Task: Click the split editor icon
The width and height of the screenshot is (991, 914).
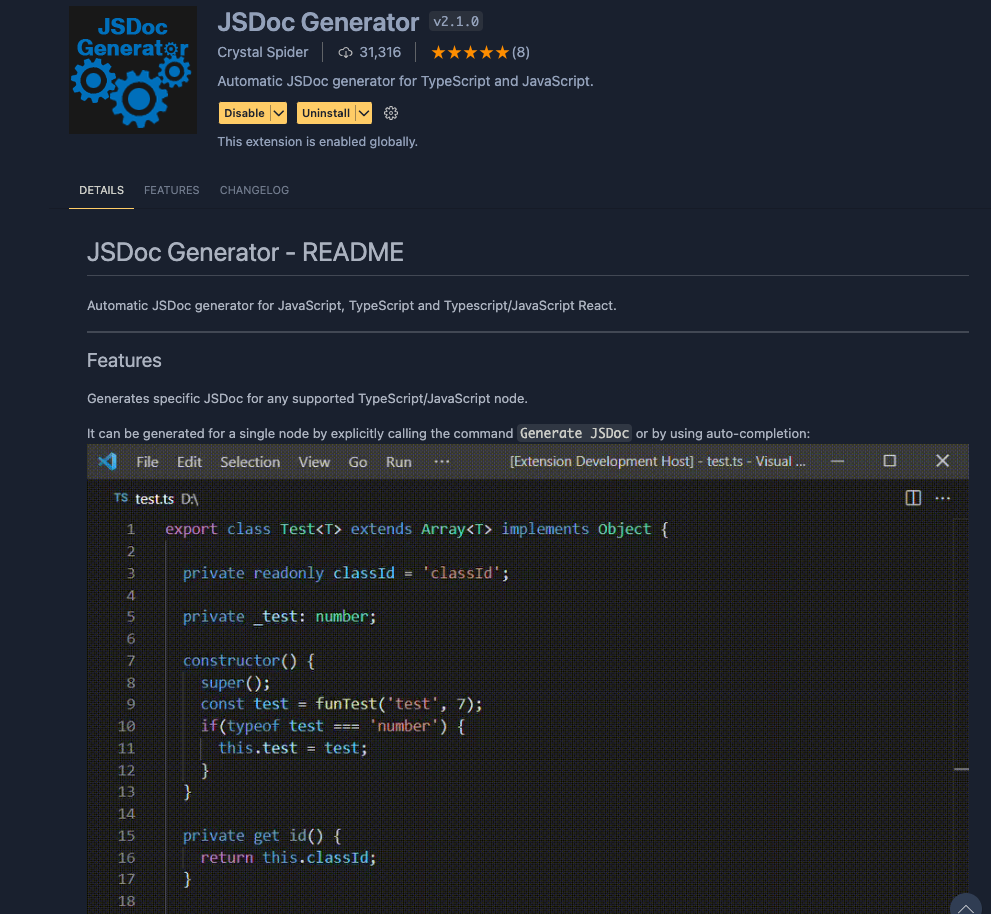Action: [x=913, y=498]
